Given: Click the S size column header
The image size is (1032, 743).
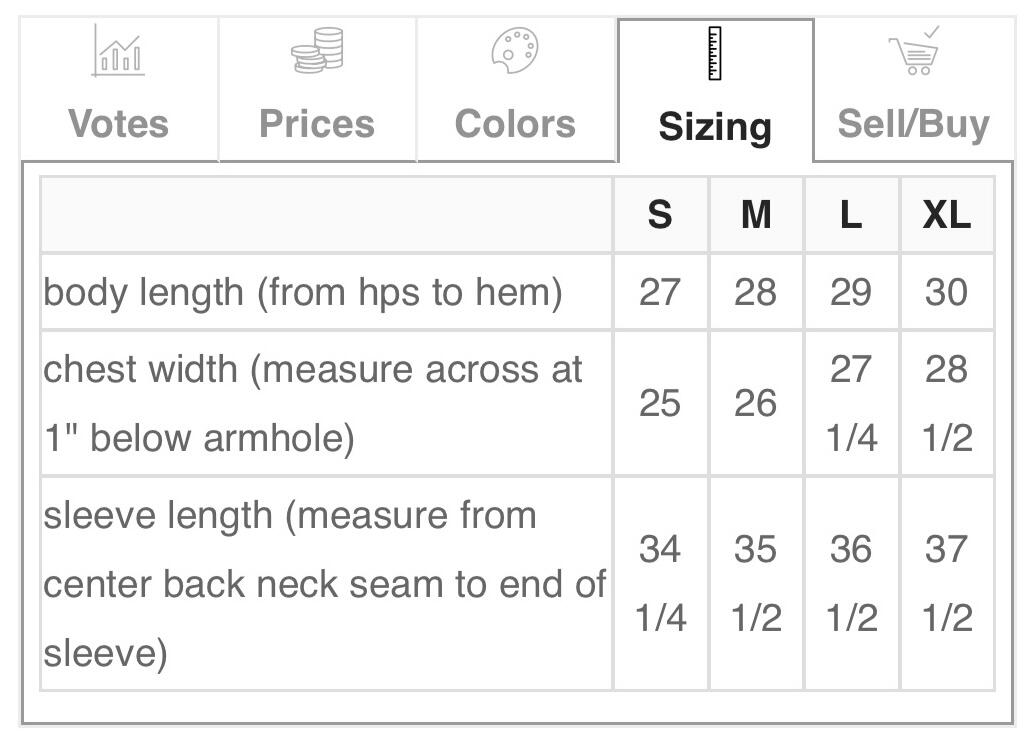Looking at the screenshot, I should [660, 215].
